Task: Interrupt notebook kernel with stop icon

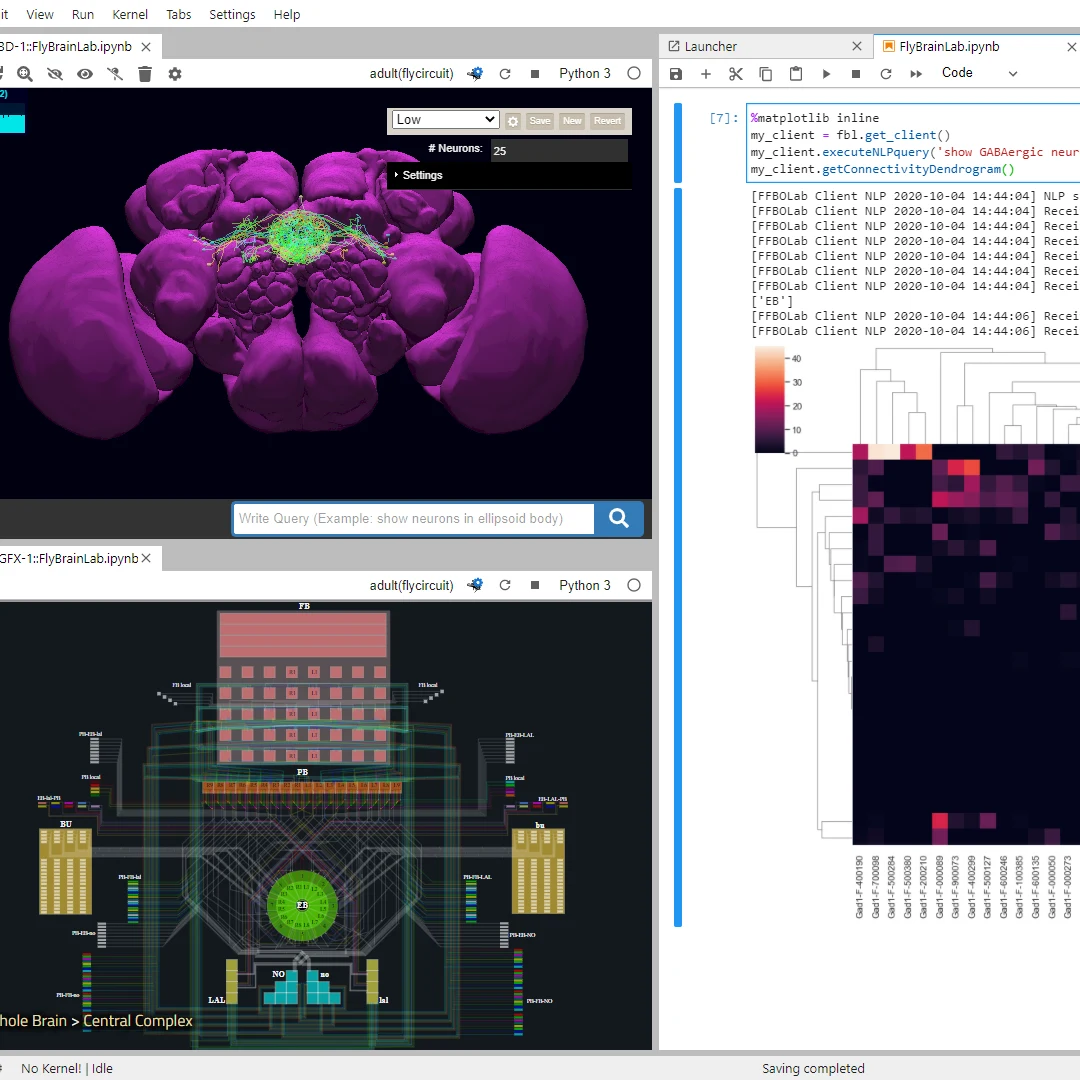Action: coord(855,74)
